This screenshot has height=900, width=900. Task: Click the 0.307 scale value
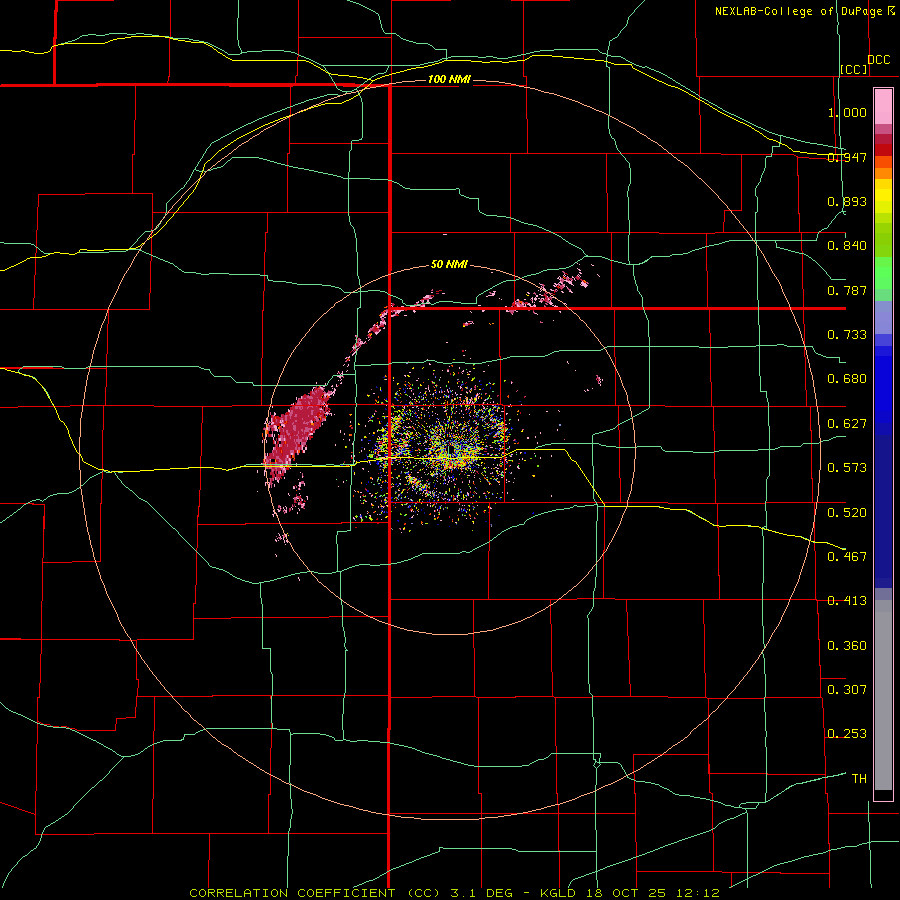coord(847,690)
